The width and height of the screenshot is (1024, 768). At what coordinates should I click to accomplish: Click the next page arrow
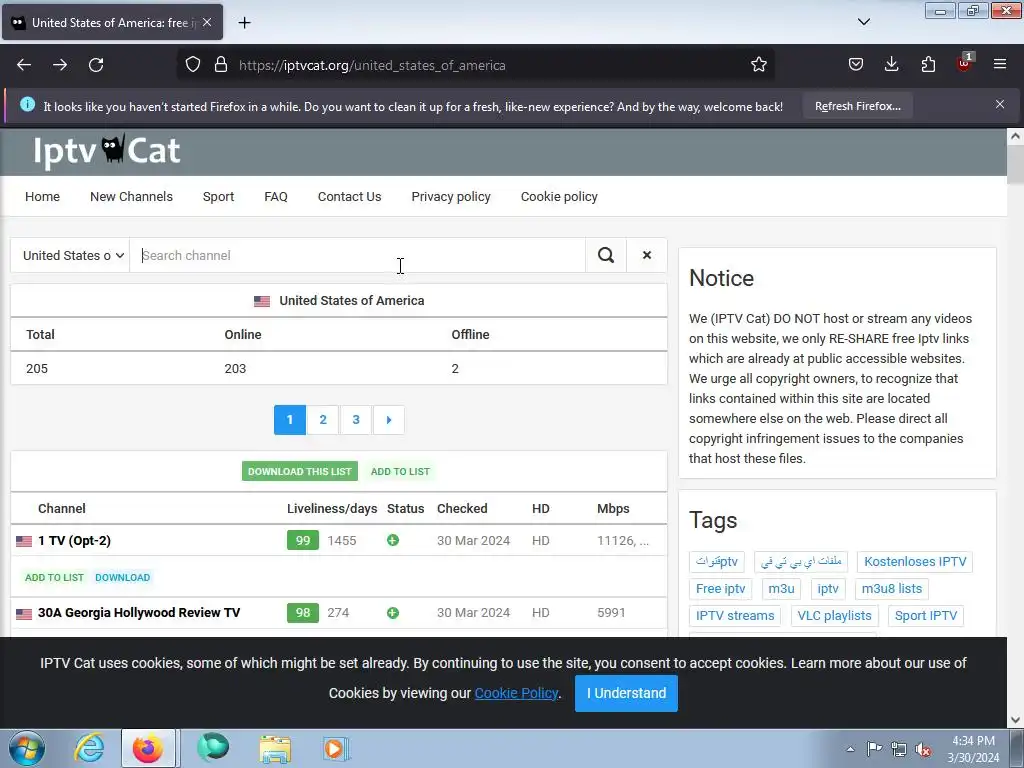(389, 420)
